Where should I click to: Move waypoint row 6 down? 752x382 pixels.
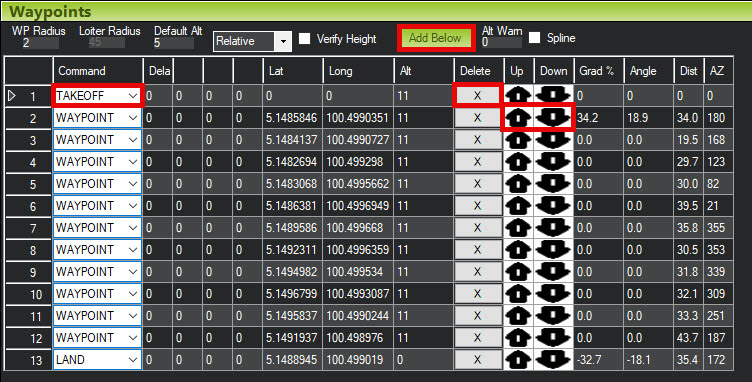tap(553, 206)
